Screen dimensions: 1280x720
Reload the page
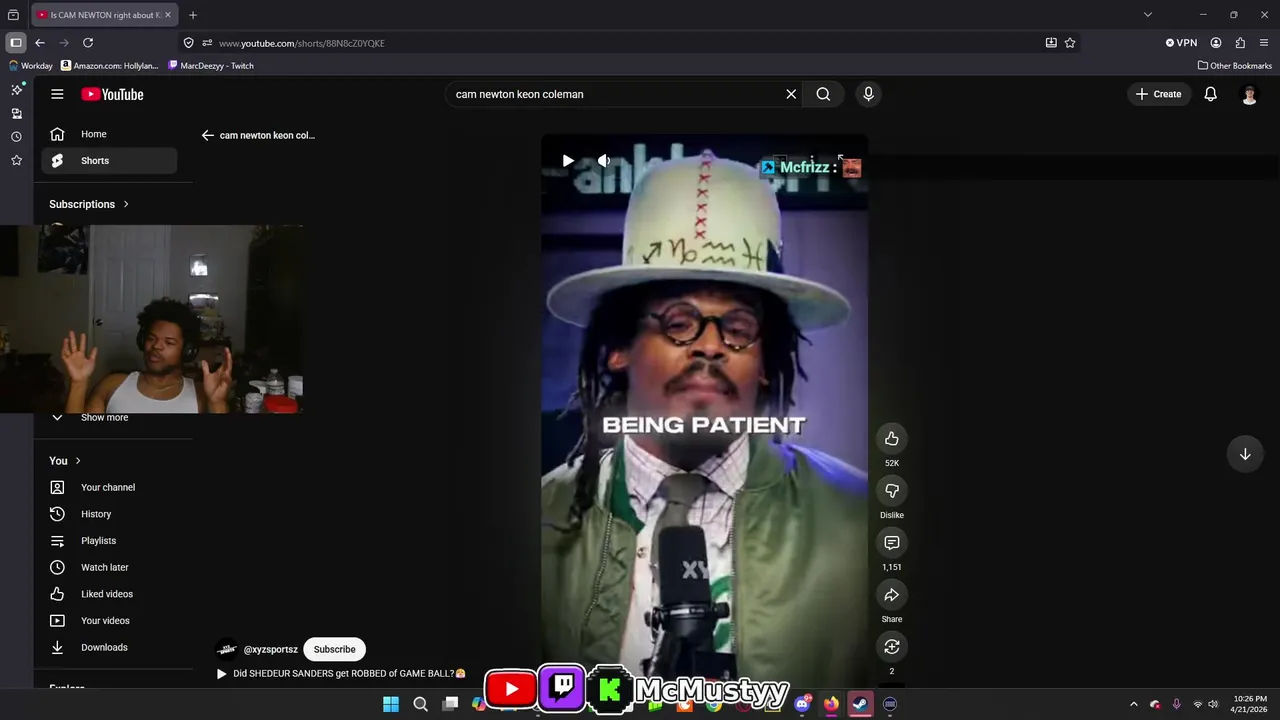88,43
